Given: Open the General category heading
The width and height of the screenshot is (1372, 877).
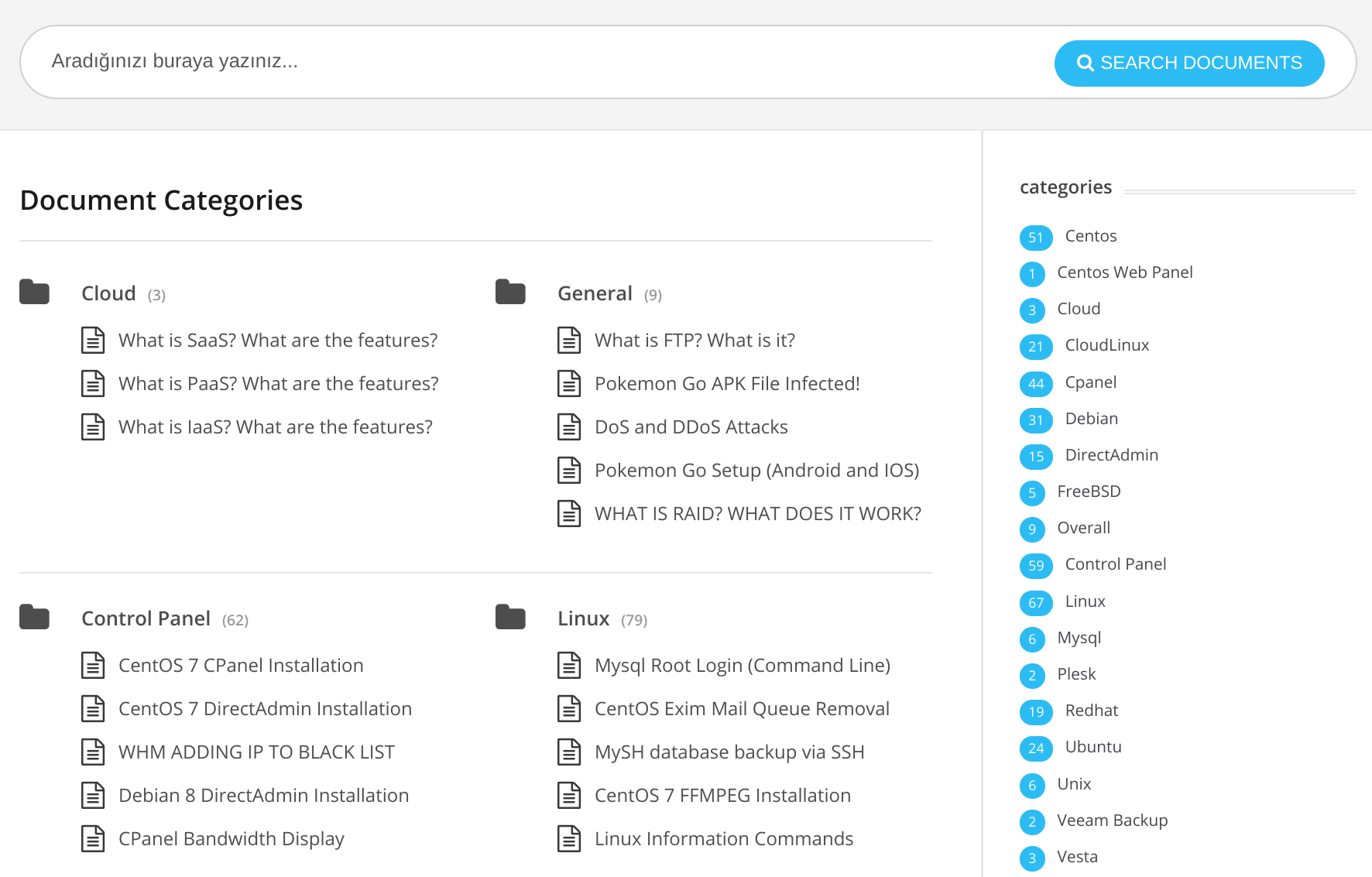Looking at the screenshot, I should [595, 293].
